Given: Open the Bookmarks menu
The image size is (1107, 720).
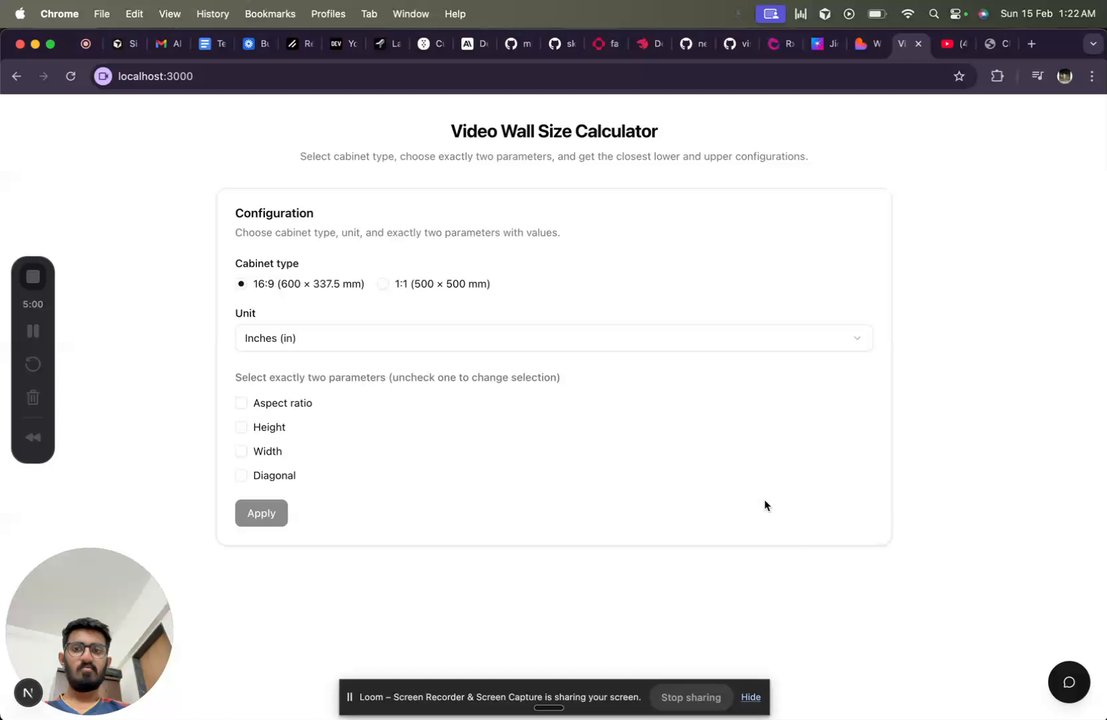Looking at the screenshot, I should [x=270, y=14].
